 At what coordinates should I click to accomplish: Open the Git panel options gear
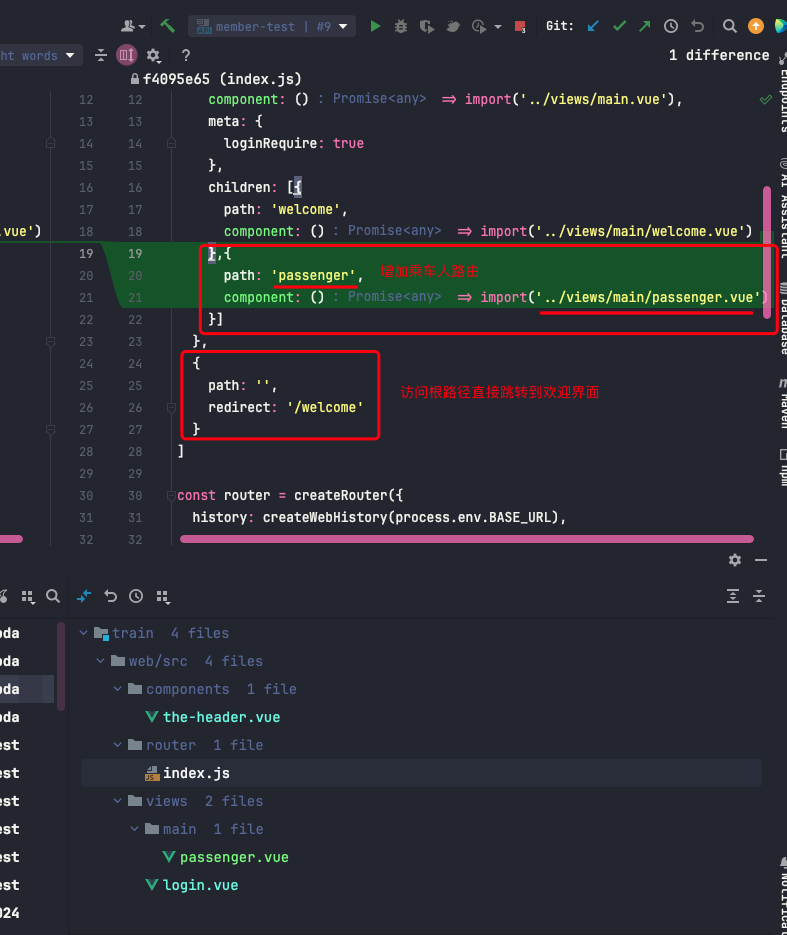point(735,560)
